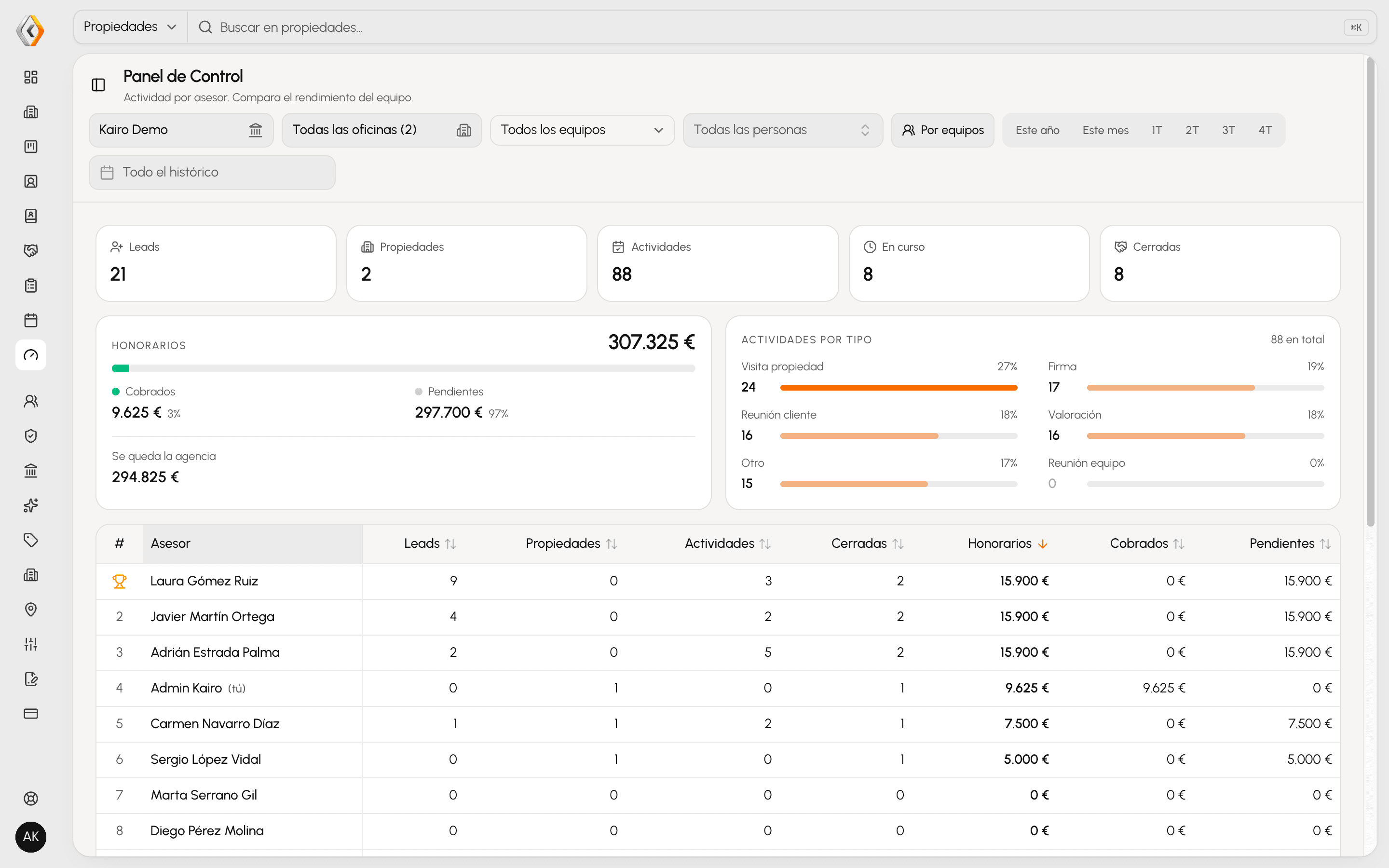Toggle the Por equipos grouping button
This screenshot has width=1389, height=868.
pos(942,130)
